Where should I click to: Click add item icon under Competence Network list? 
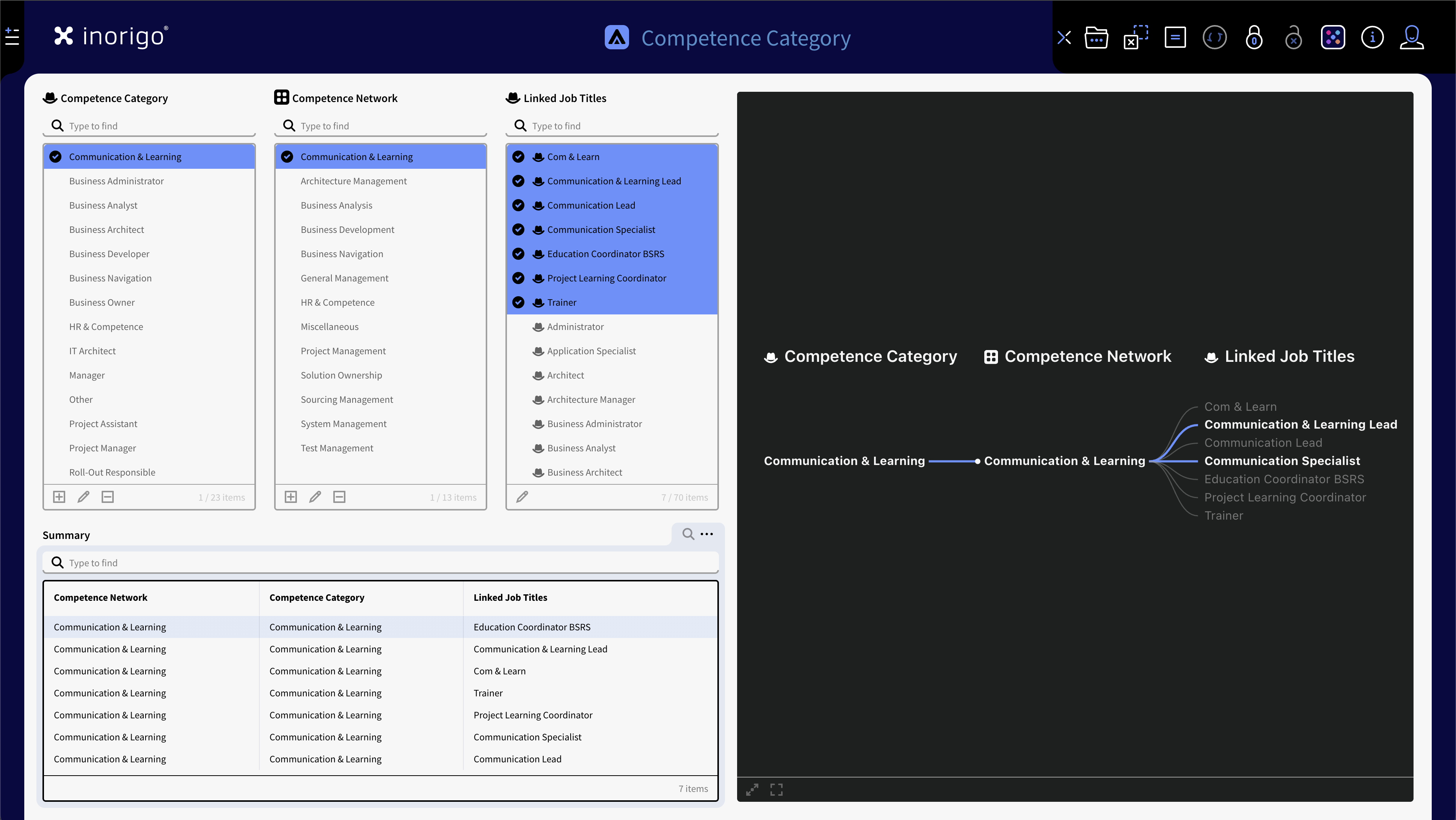(x=290, y=497)
